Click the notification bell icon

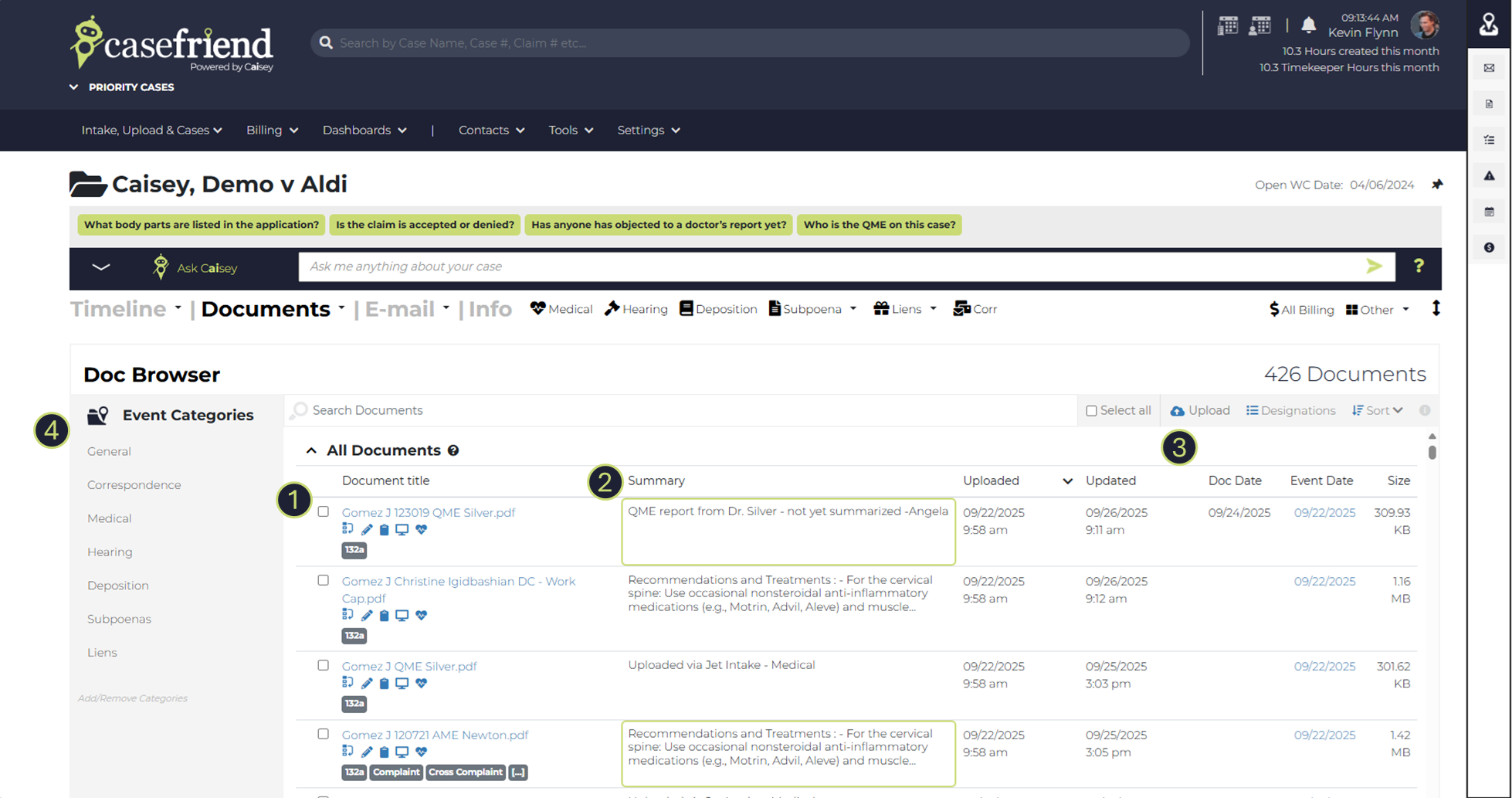1308,25
